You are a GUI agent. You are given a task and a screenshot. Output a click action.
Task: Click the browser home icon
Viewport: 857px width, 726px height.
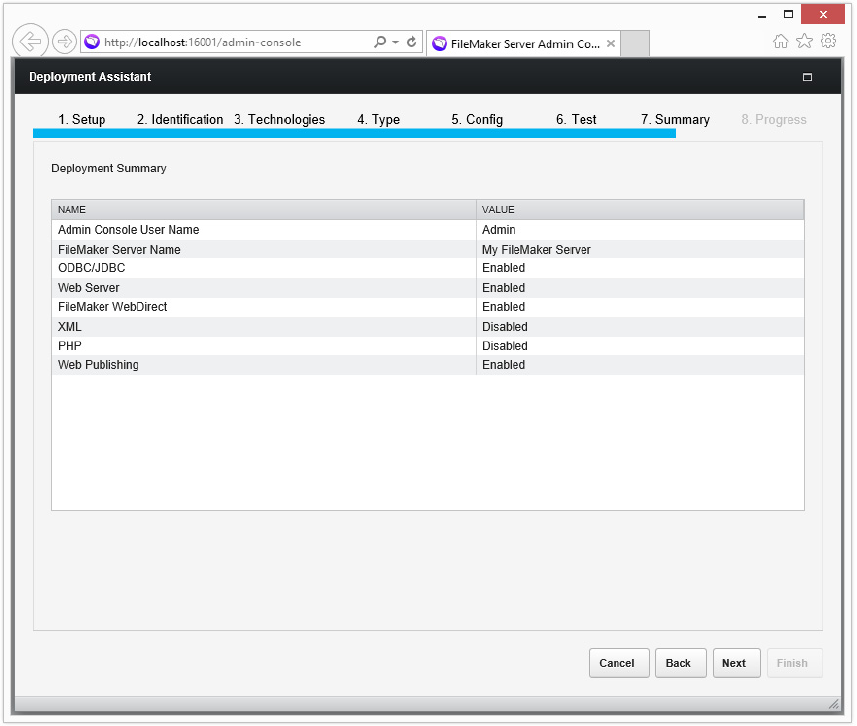point(780,41)
